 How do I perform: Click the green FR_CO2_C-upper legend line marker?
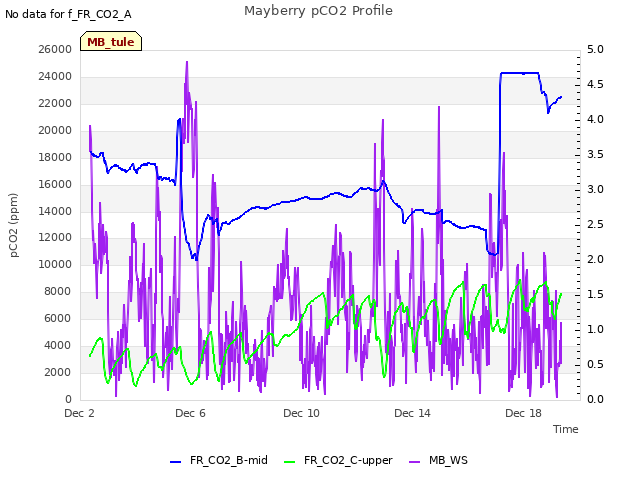click(289, 462)
